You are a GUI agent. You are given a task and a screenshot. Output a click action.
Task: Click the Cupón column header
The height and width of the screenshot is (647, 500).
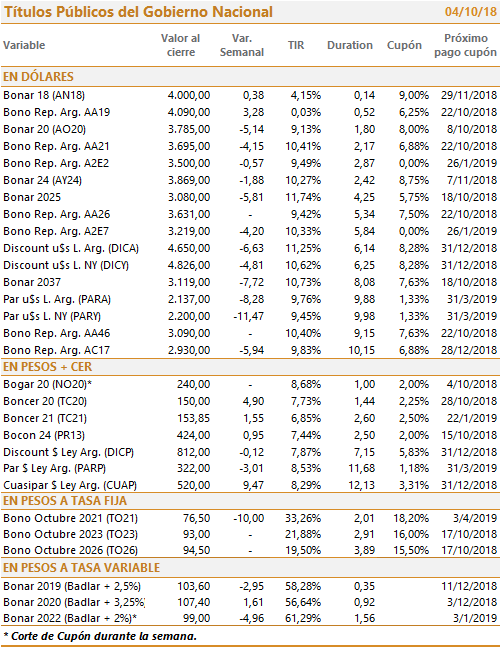tap(404, 45)
